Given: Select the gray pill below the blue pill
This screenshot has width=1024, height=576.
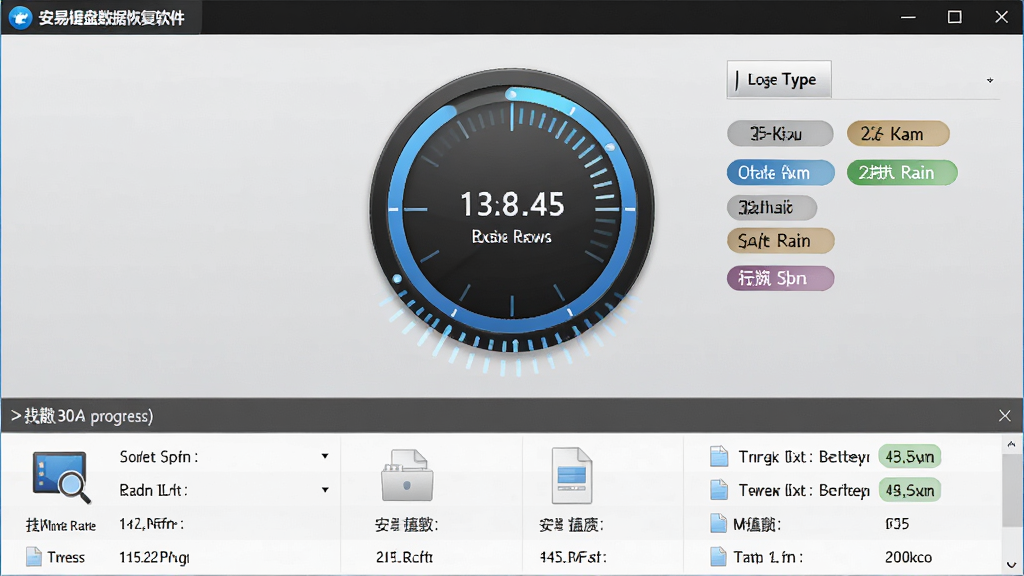Looking at the screenshot, I should [x=772, y=208].
